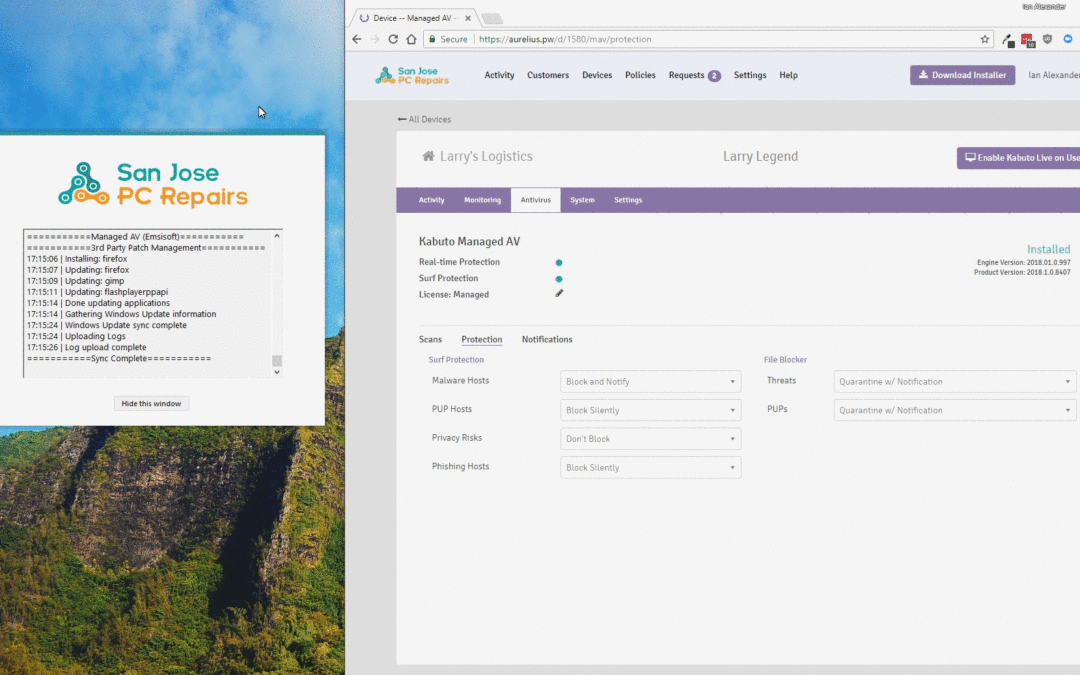Open the Scans sub-tab
1080x675 pixels.
[430, 340]
